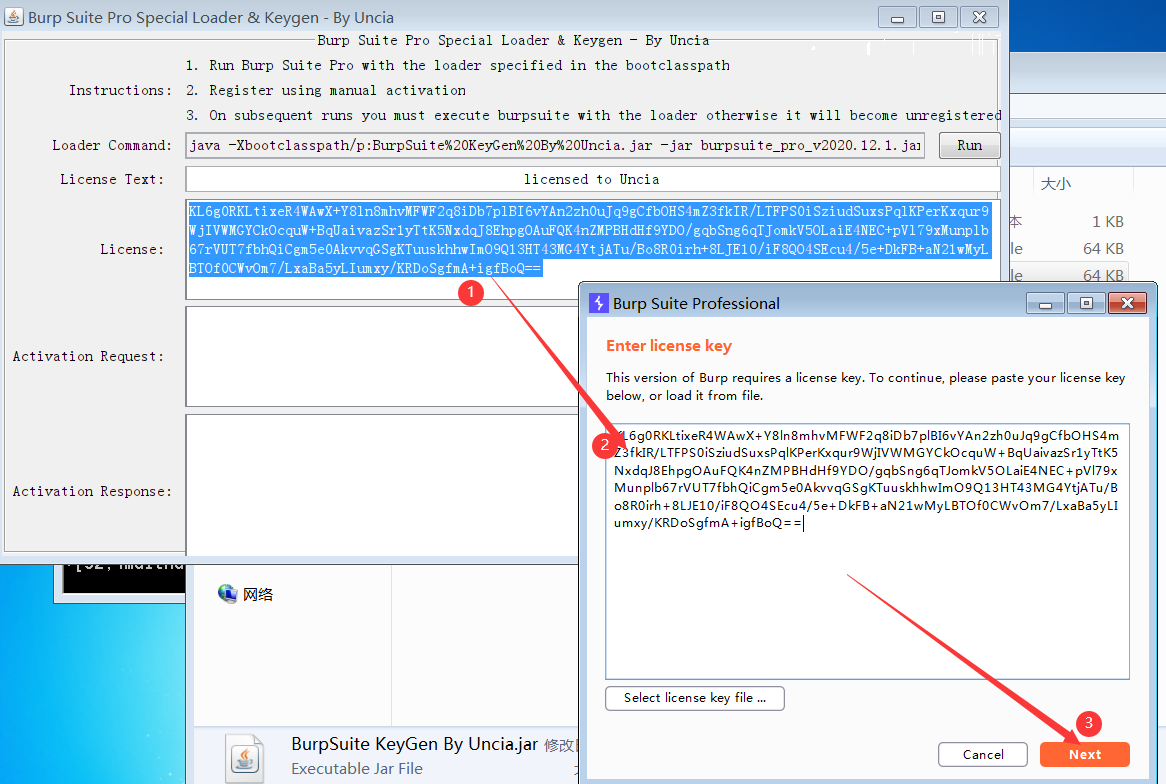Click into the Loader Command field

(x=555, y=145)
